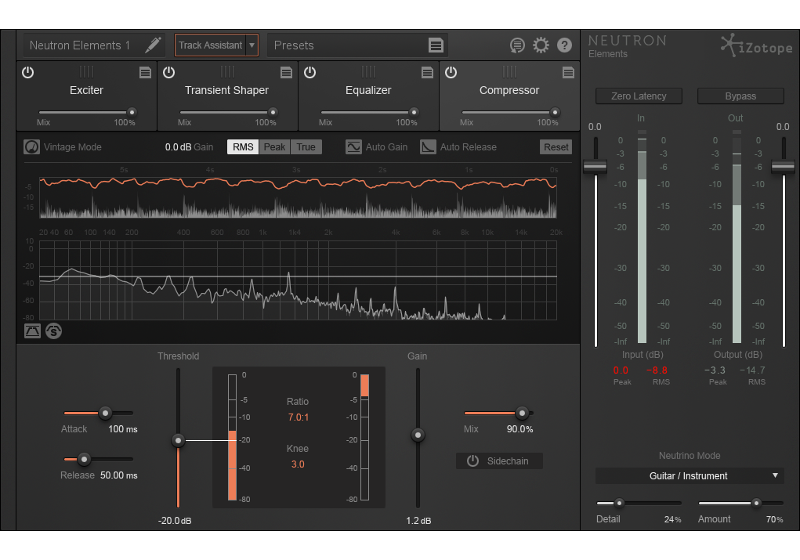The image size is (800, 560).
Task: Select RMS level detection mode
Action: pyautogui.click(x=243, y=147)
